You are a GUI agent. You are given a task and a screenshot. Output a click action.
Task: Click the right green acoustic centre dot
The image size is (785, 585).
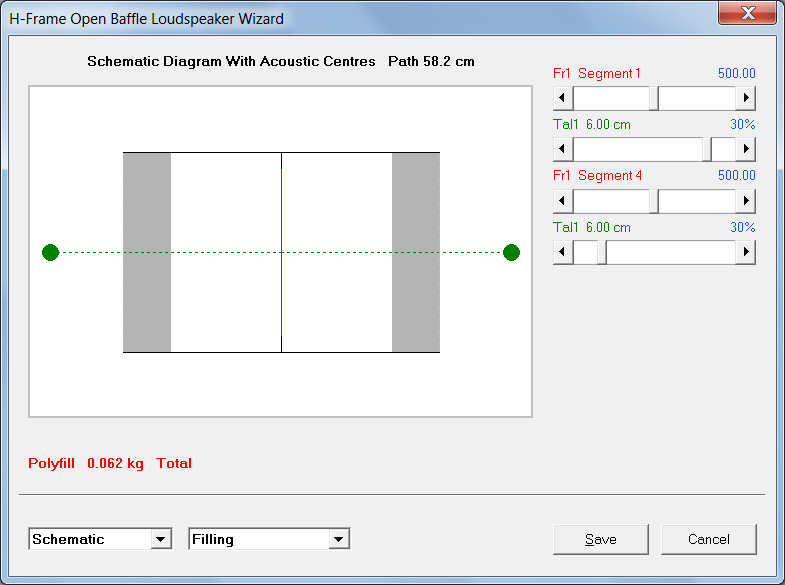point(511,252)
